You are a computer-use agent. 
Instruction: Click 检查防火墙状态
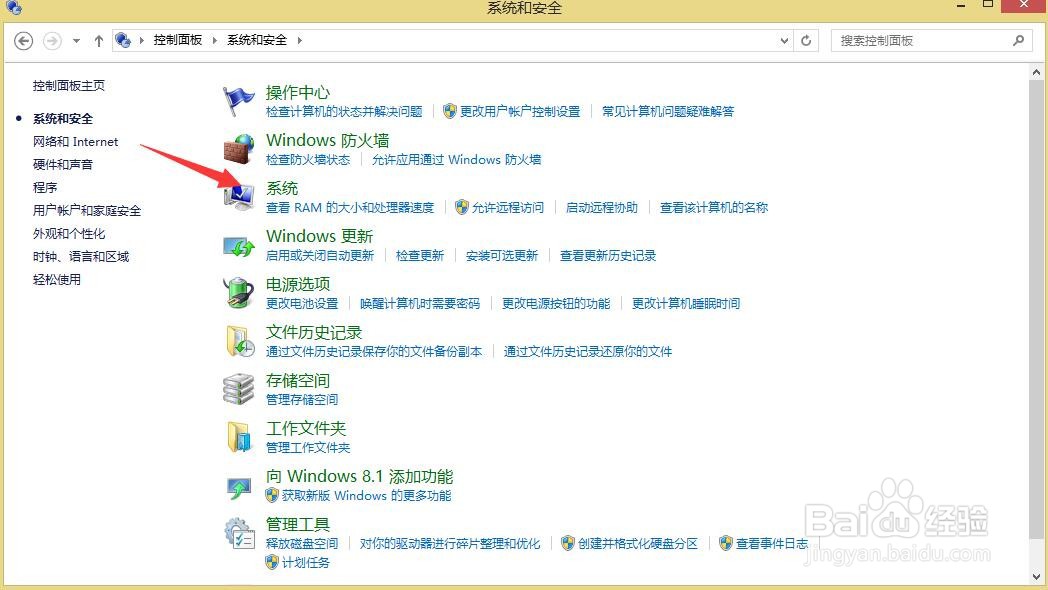[x=307, y=160]
